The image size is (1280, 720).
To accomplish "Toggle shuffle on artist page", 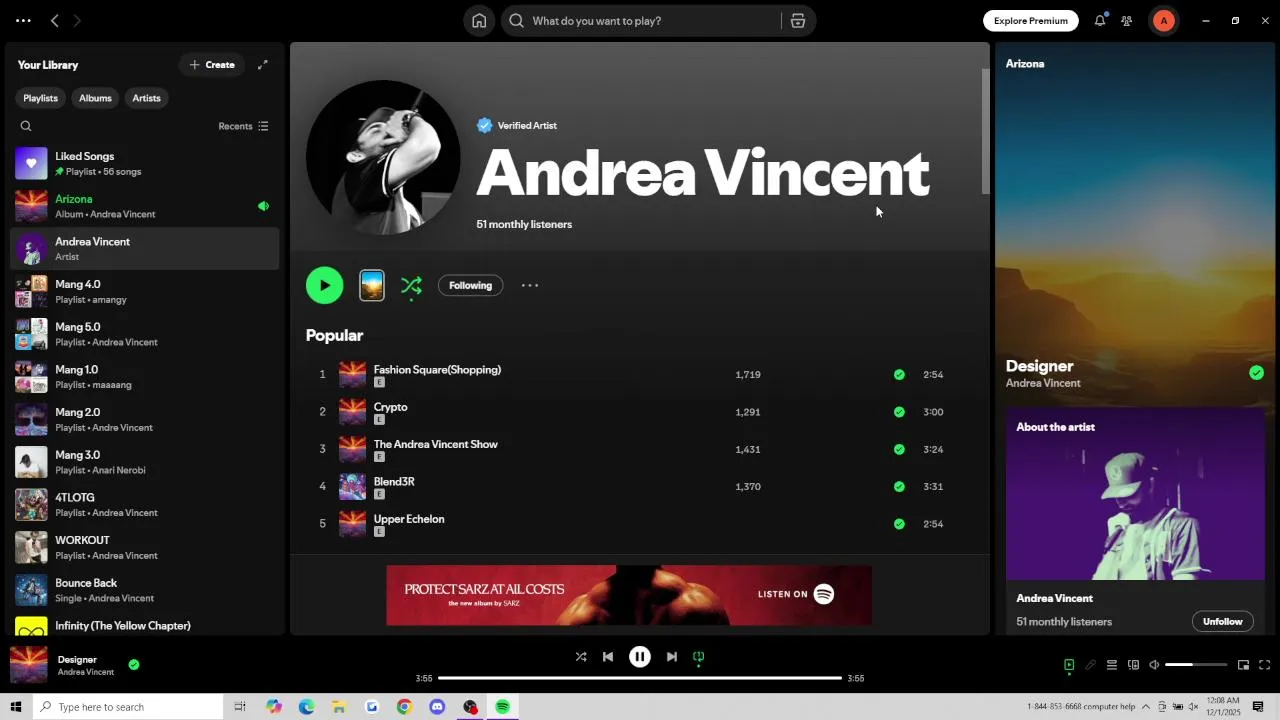I will pyautogui.click(x=411, y=286).
